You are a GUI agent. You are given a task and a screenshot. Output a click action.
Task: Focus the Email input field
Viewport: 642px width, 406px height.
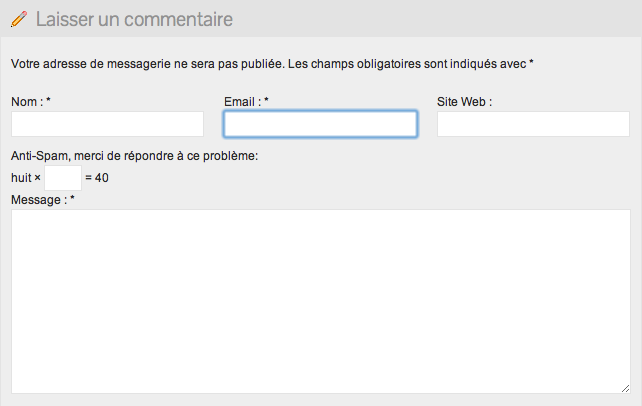pos(321,124)
